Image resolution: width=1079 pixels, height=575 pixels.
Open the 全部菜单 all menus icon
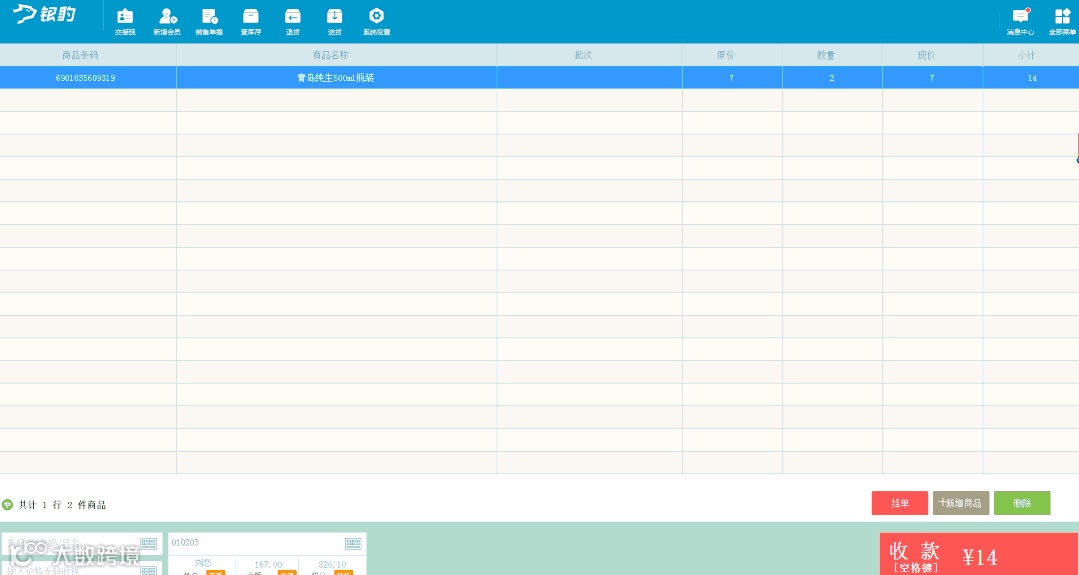tap(1062, 21)
